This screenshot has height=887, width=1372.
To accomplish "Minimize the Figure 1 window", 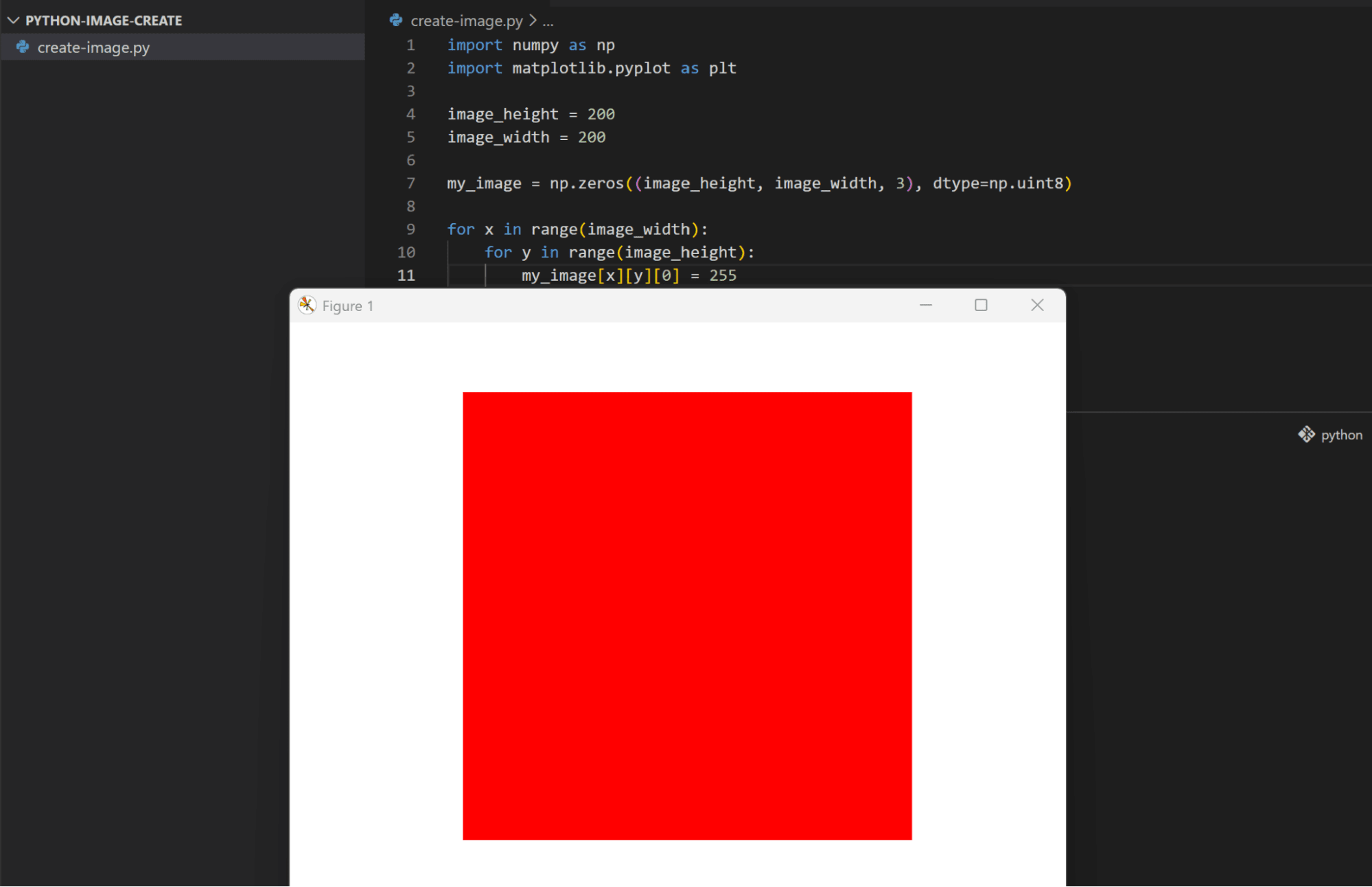I will [925, 305].
